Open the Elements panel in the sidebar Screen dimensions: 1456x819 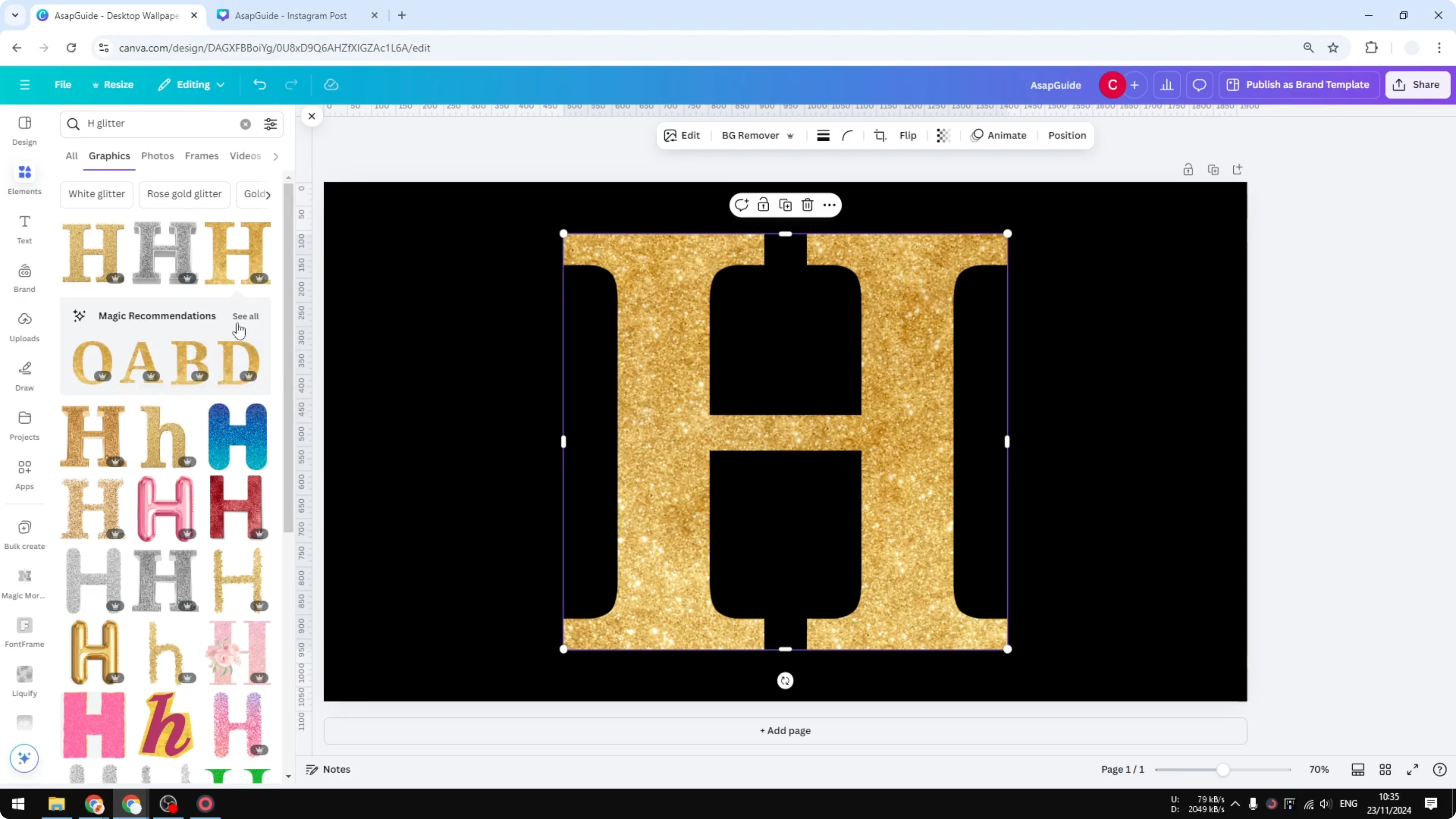click(24, 178)
